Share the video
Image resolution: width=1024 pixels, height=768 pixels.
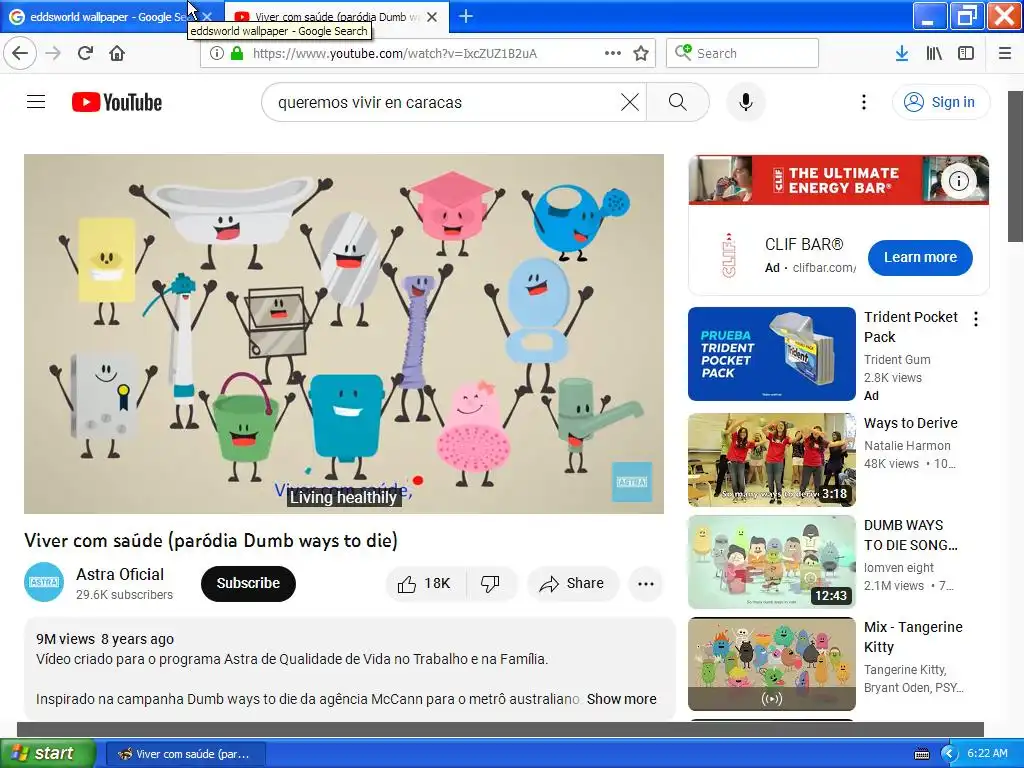coord(573,583)
